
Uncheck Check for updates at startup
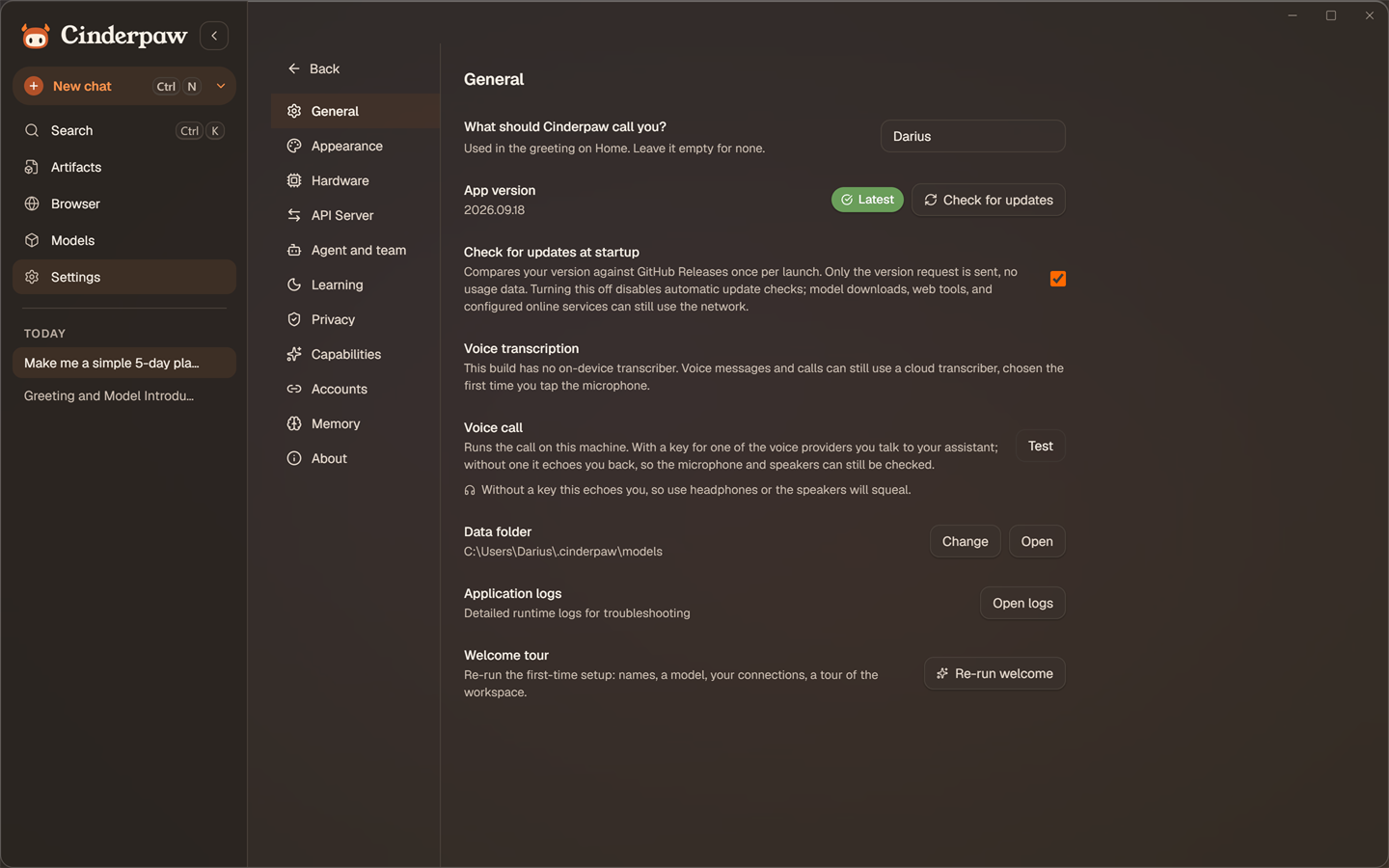coord(1058,279)
